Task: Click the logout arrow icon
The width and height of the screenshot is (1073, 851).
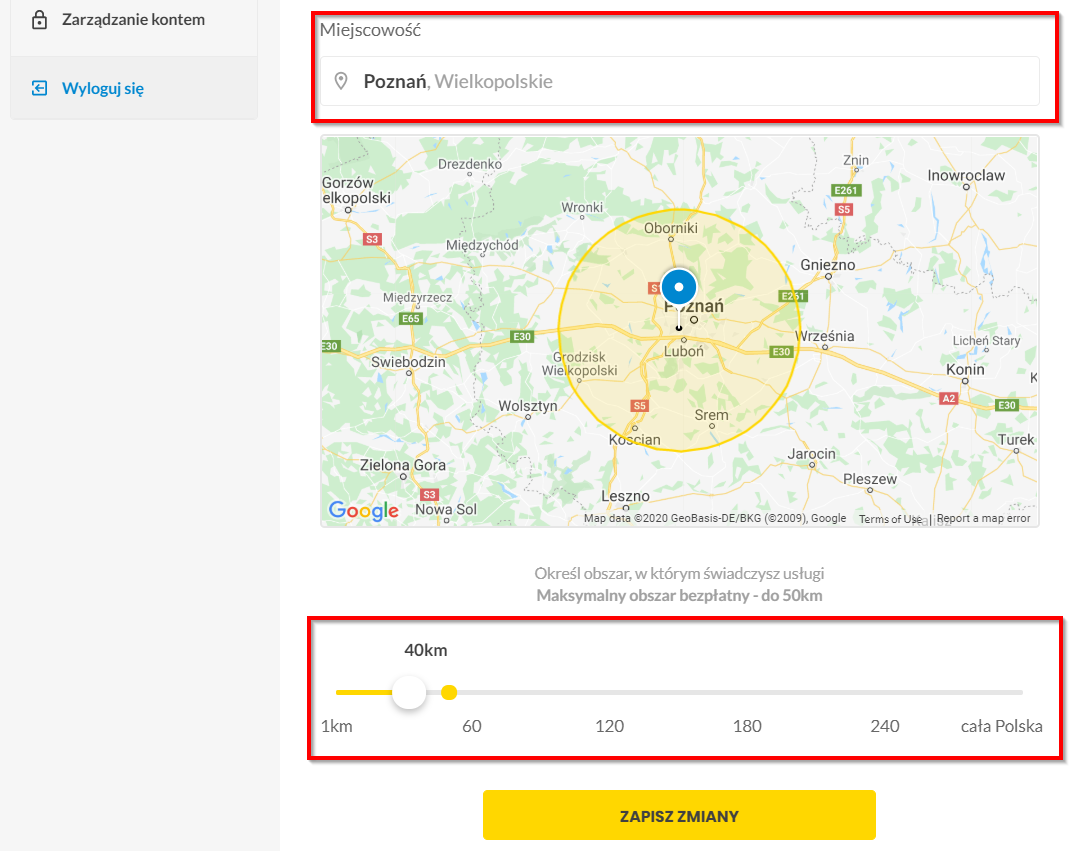Action: point(40,88)
